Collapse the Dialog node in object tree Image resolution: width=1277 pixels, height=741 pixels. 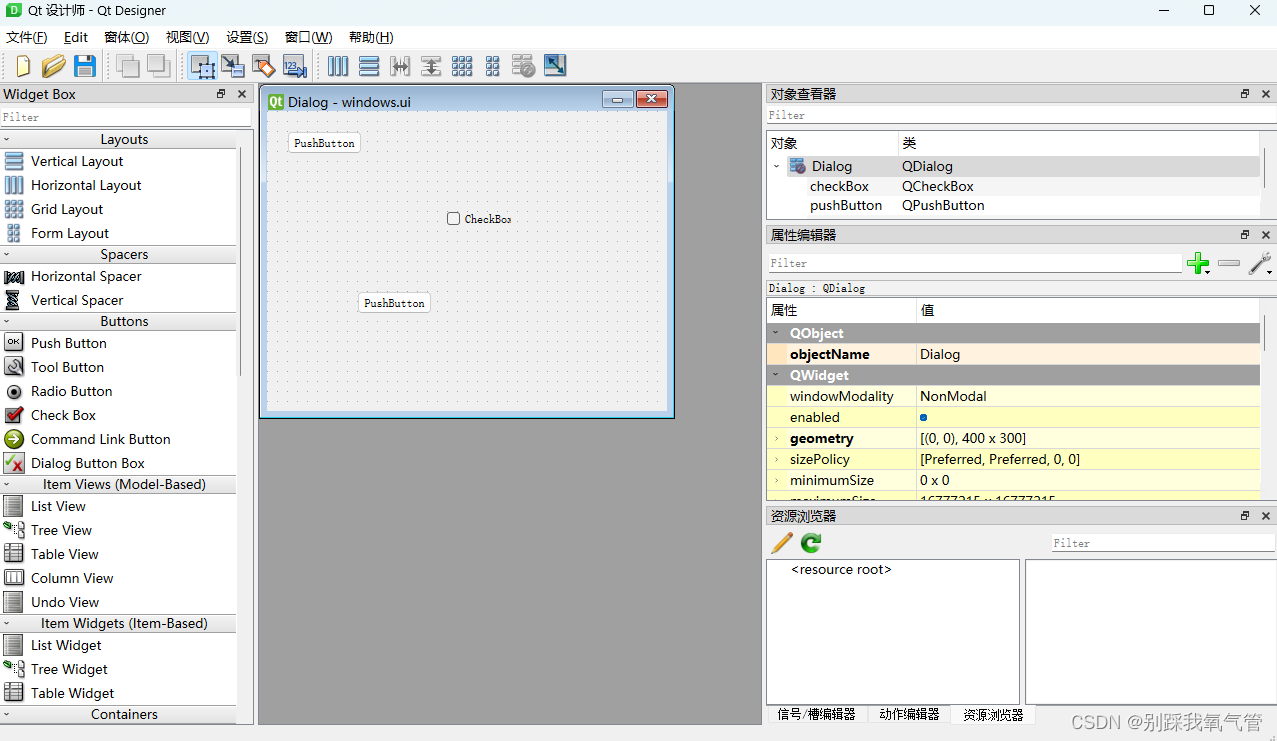click(776, 166)
